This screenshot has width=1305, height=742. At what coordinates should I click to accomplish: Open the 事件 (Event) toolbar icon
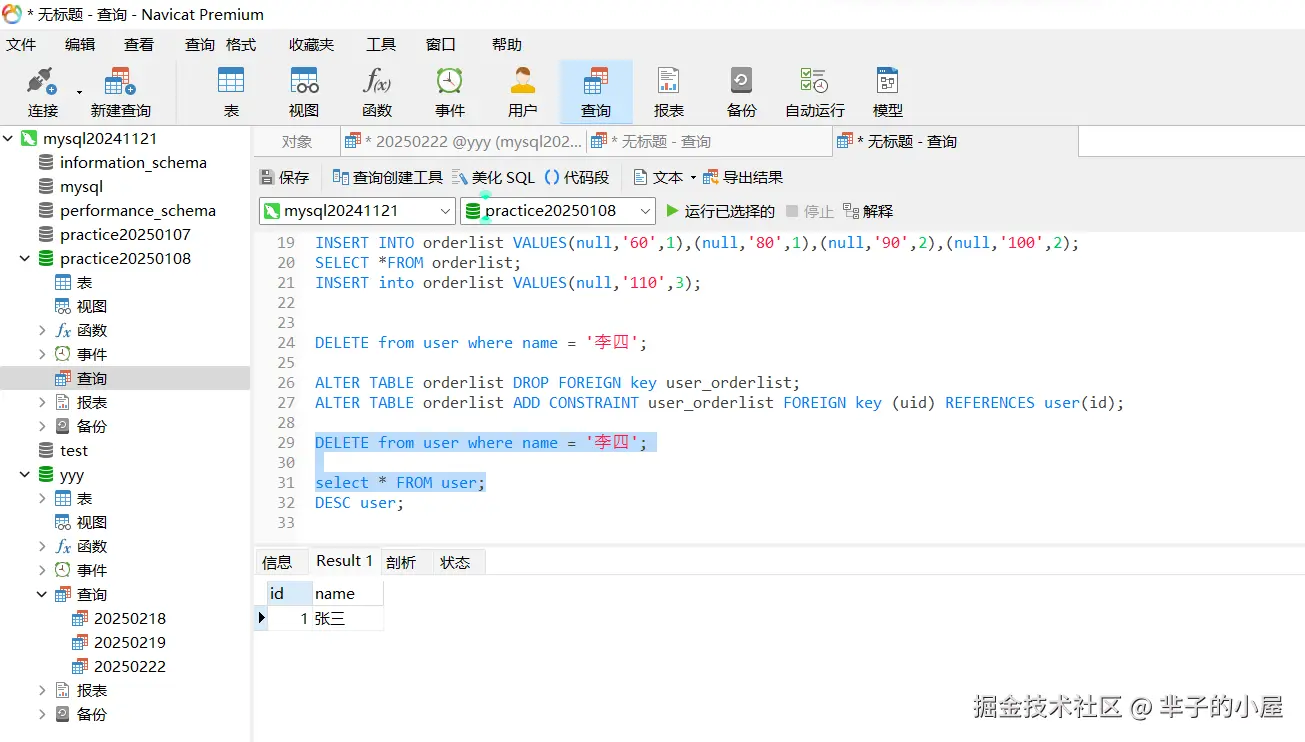click(x=450, y=92)
